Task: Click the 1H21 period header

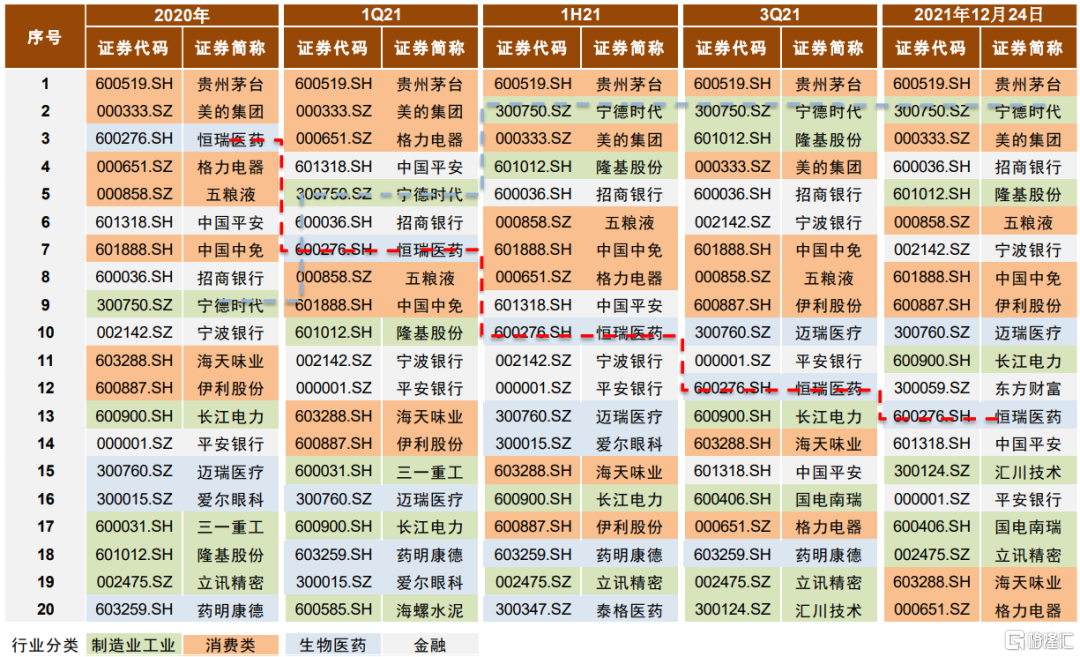Action: tap(580, 15)
